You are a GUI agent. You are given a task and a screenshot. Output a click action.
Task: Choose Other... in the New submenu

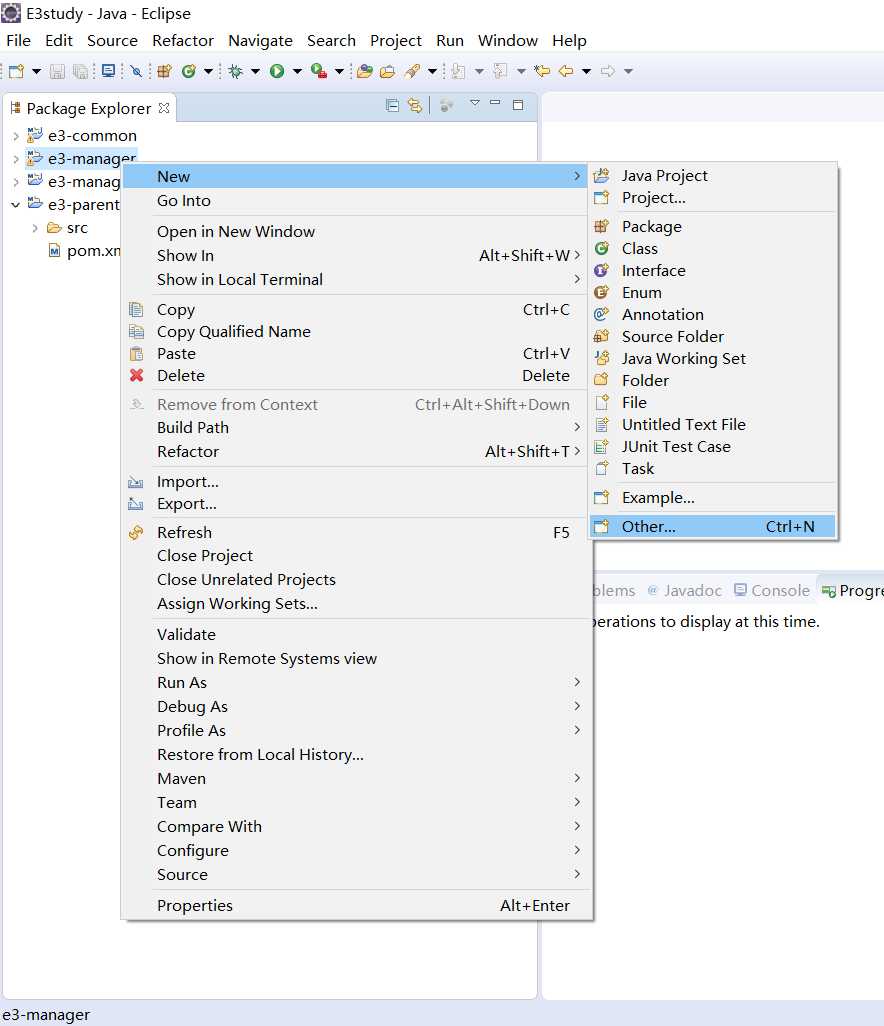coord(713,527)
